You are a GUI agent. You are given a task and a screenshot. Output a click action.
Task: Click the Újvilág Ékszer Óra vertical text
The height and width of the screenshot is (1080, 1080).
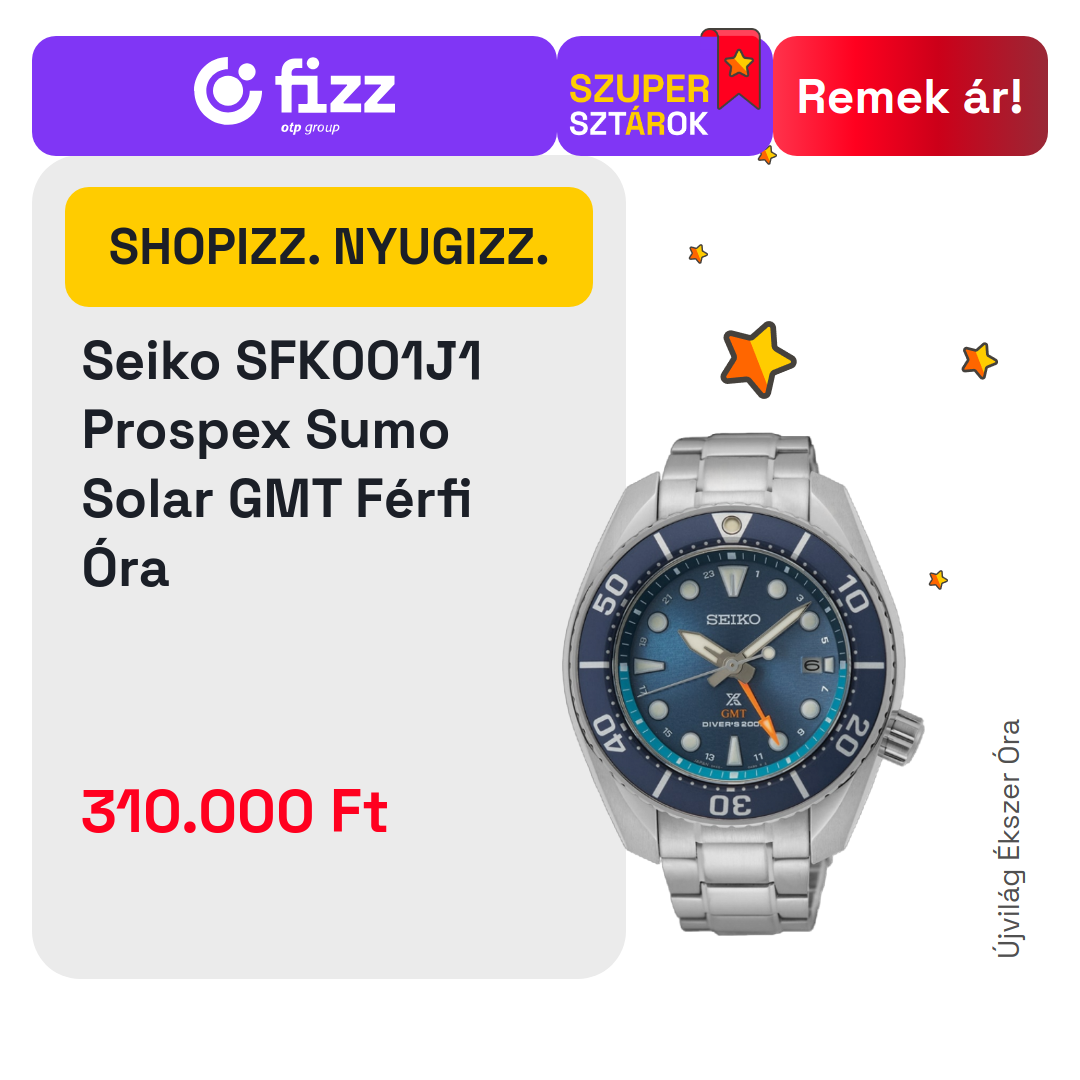point(1008,838)
